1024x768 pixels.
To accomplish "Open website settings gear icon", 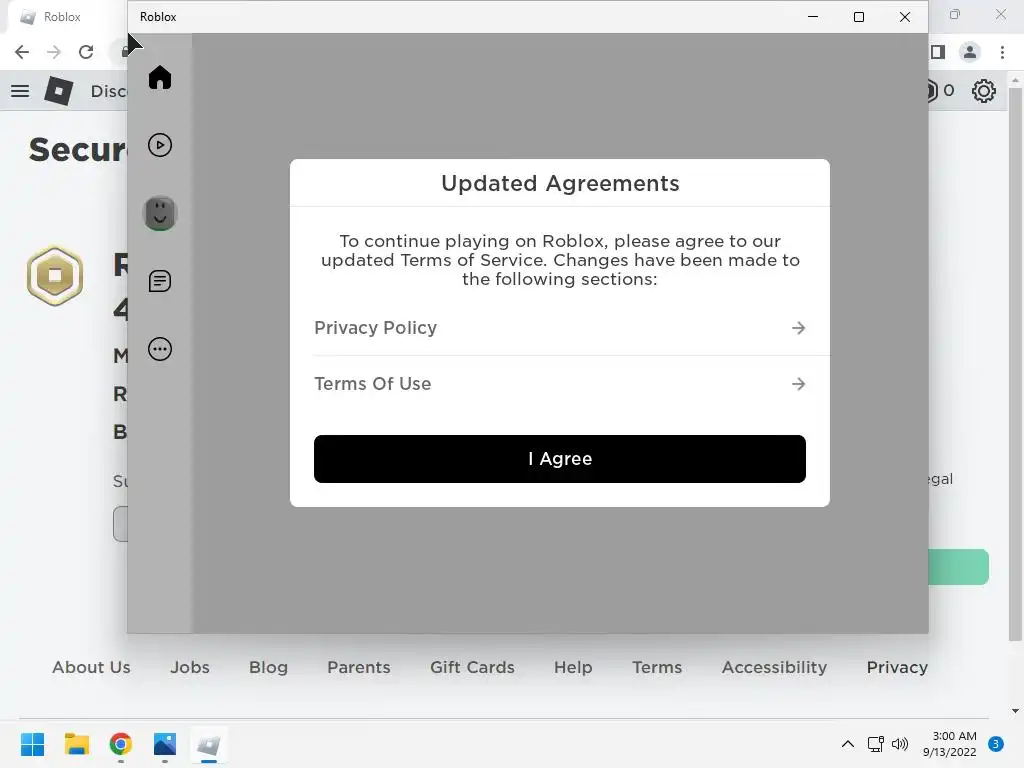I will pos(984,91).
